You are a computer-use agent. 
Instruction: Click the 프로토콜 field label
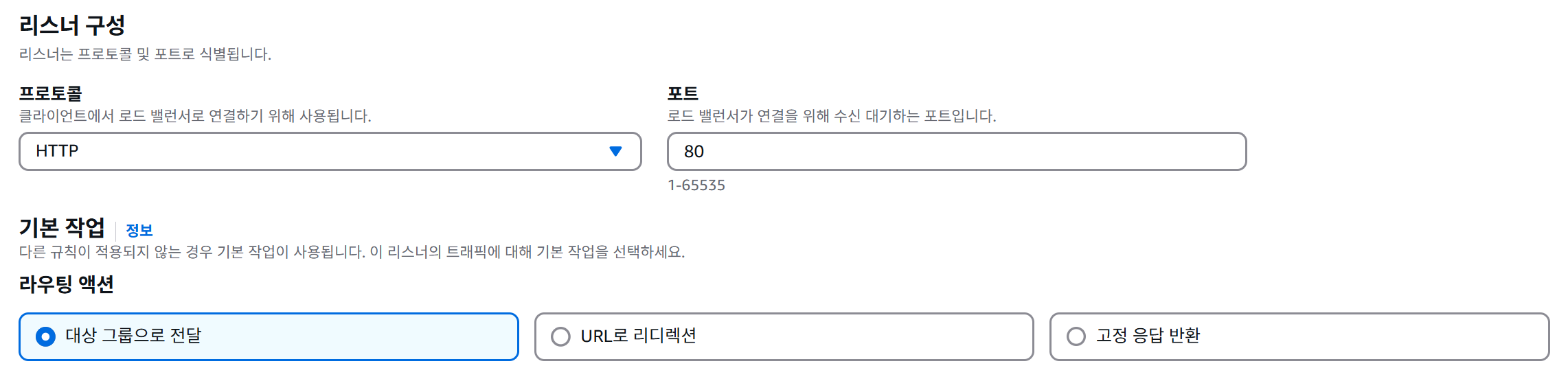51,93
